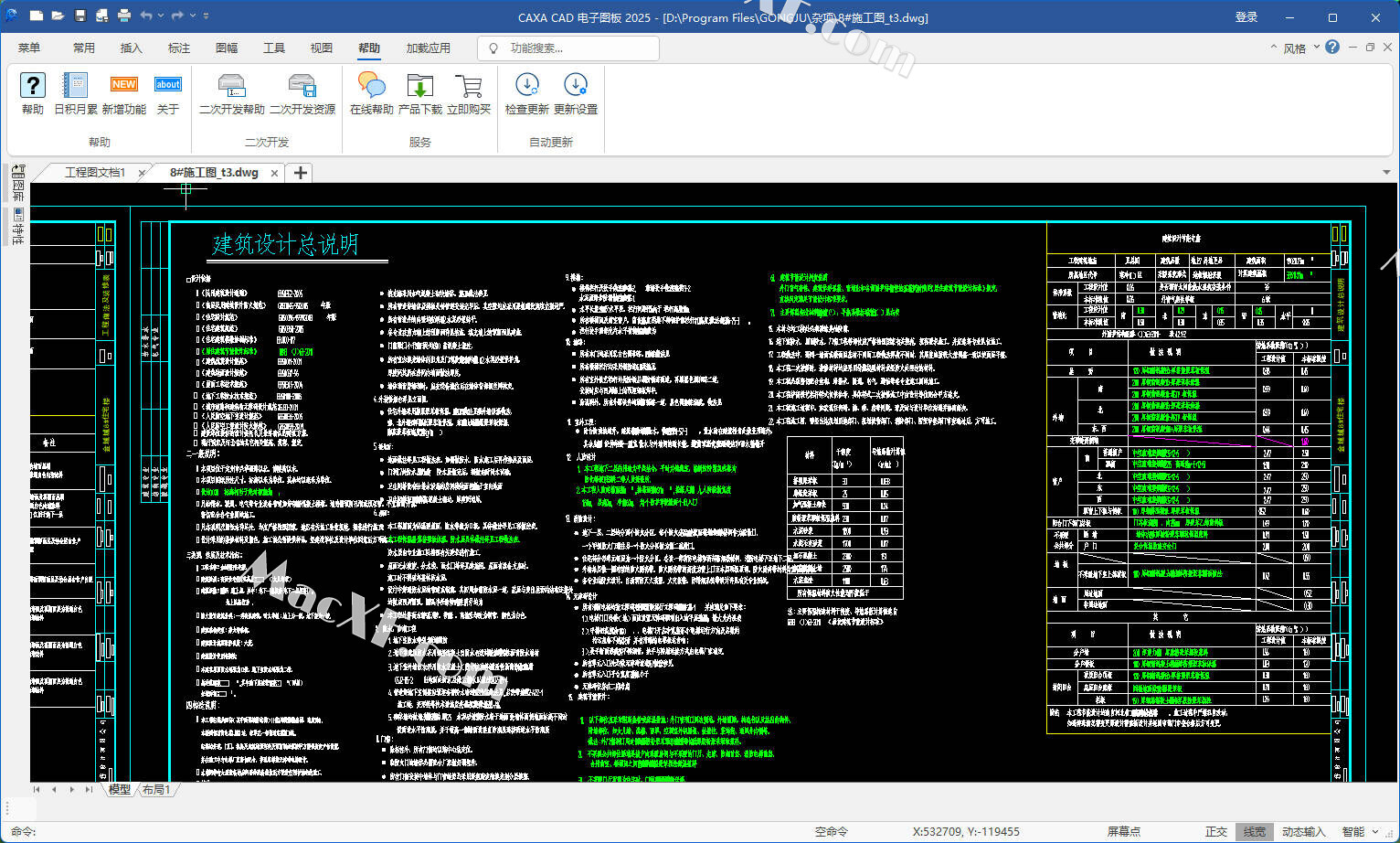This screenshot has height=843, width=1400.
Task: Click the Print icon in title bar
Action: point(124,16)
